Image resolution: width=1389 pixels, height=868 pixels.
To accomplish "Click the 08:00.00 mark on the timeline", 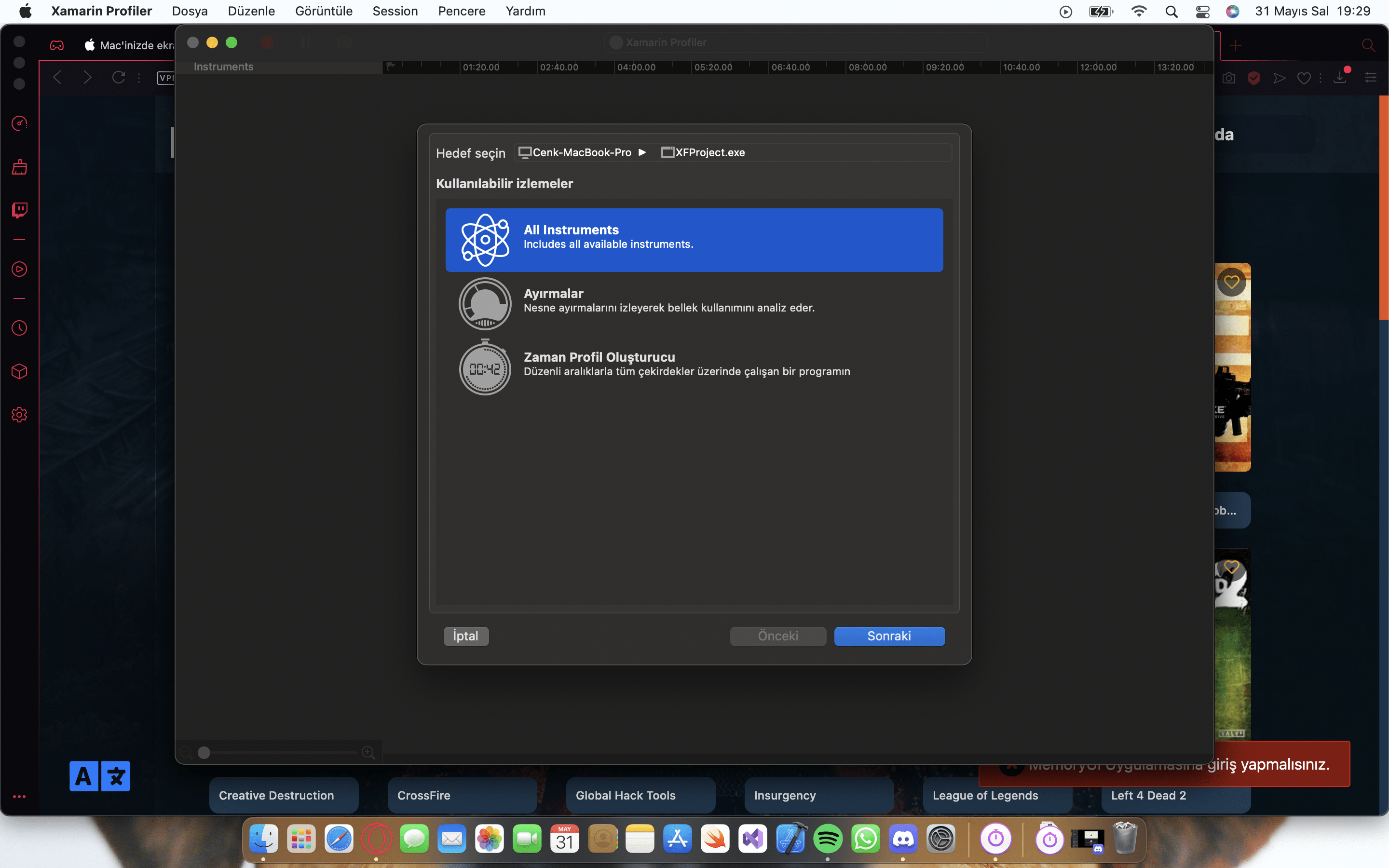I will point(867,67).
